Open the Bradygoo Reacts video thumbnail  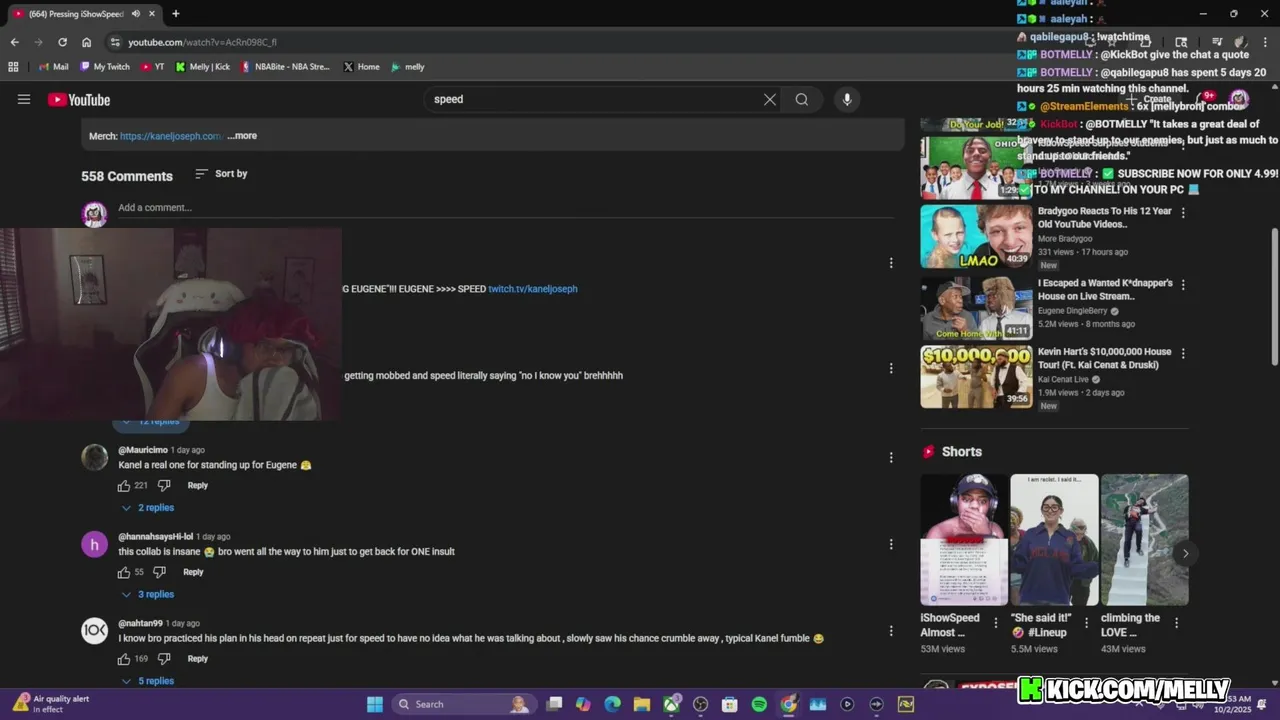(976, 236)
